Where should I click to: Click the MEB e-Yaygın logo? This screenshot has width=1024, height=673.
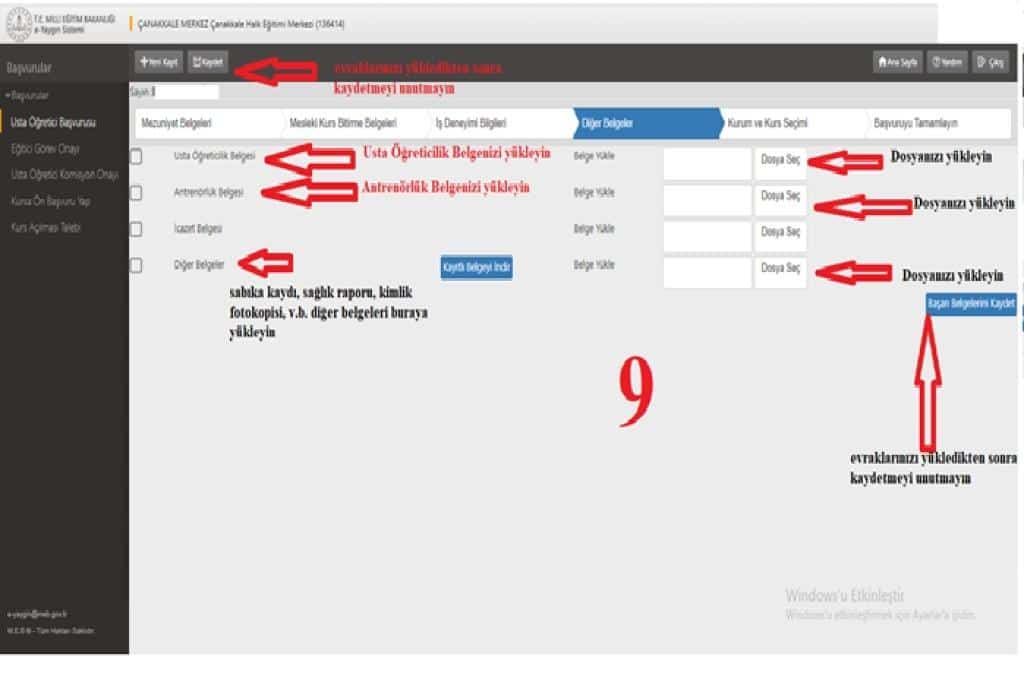pos(19,21)
